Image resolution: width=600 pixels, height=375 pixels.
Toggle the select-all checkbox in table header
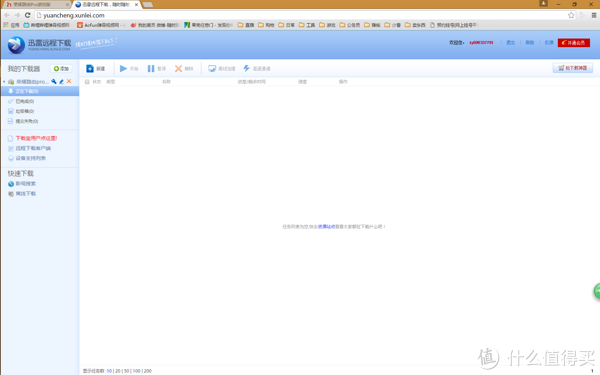[x=87, y=82]
